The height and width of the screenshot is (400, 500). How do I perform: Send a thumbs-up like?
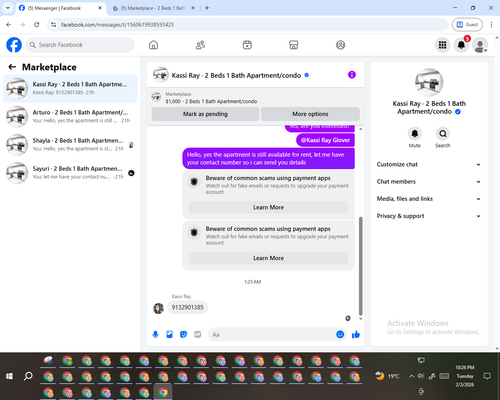(x=356, y=334)
